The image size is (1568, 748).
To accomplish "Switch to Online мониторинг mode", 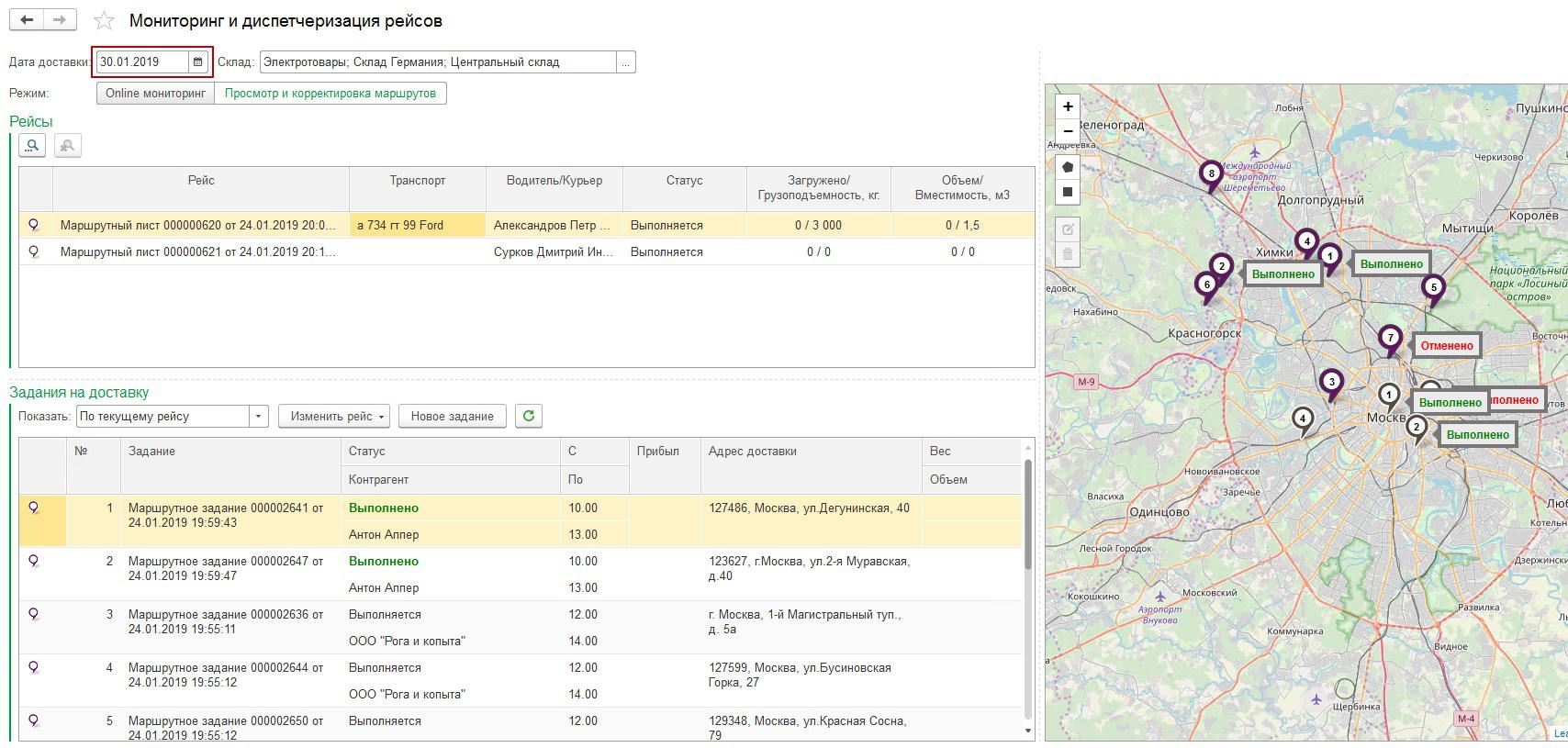I will [x=155, y=94].
